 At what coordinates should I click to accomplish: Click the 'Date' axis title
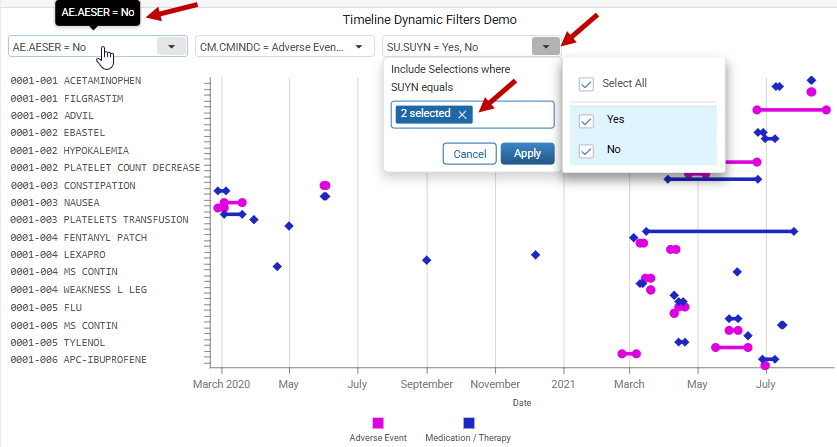point(522,403)
